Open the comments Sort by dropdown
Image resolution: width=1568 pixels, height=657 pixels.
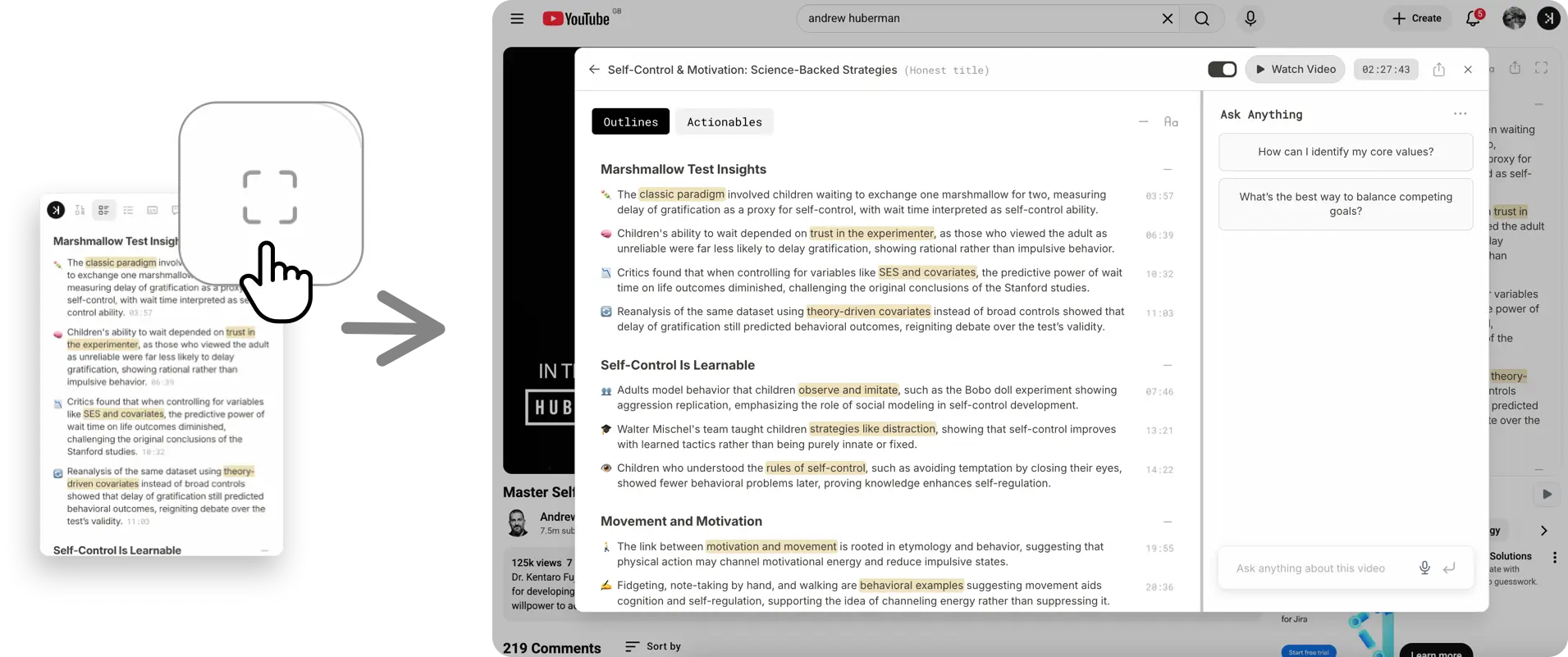coord(653,646)
